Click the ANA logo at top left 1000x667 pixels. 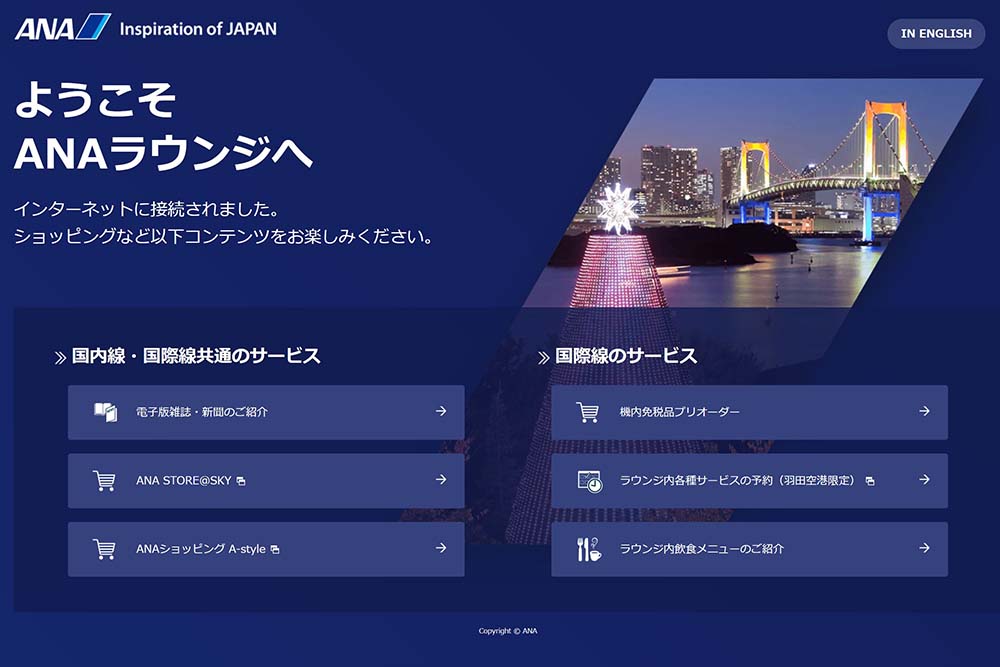coord(62,27)
